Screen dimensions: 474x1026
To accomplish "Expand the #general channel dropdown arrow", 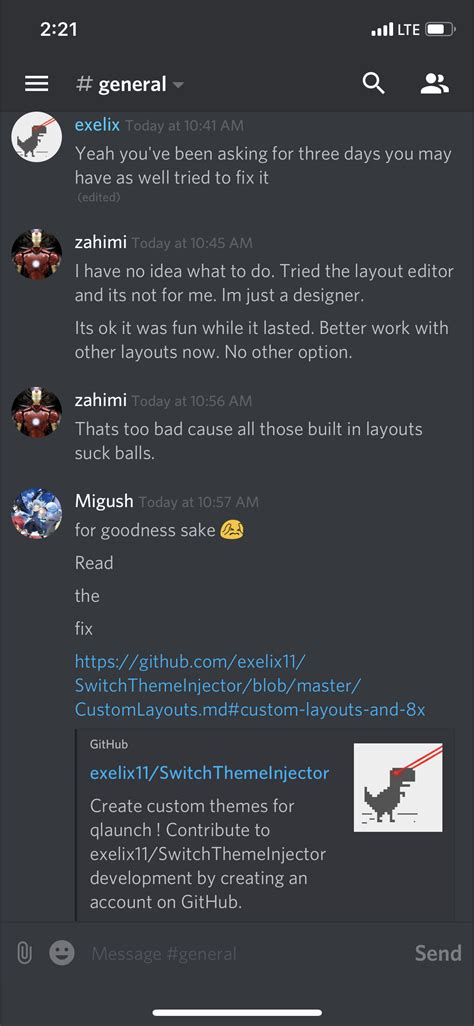I will [x=178, y=85].
